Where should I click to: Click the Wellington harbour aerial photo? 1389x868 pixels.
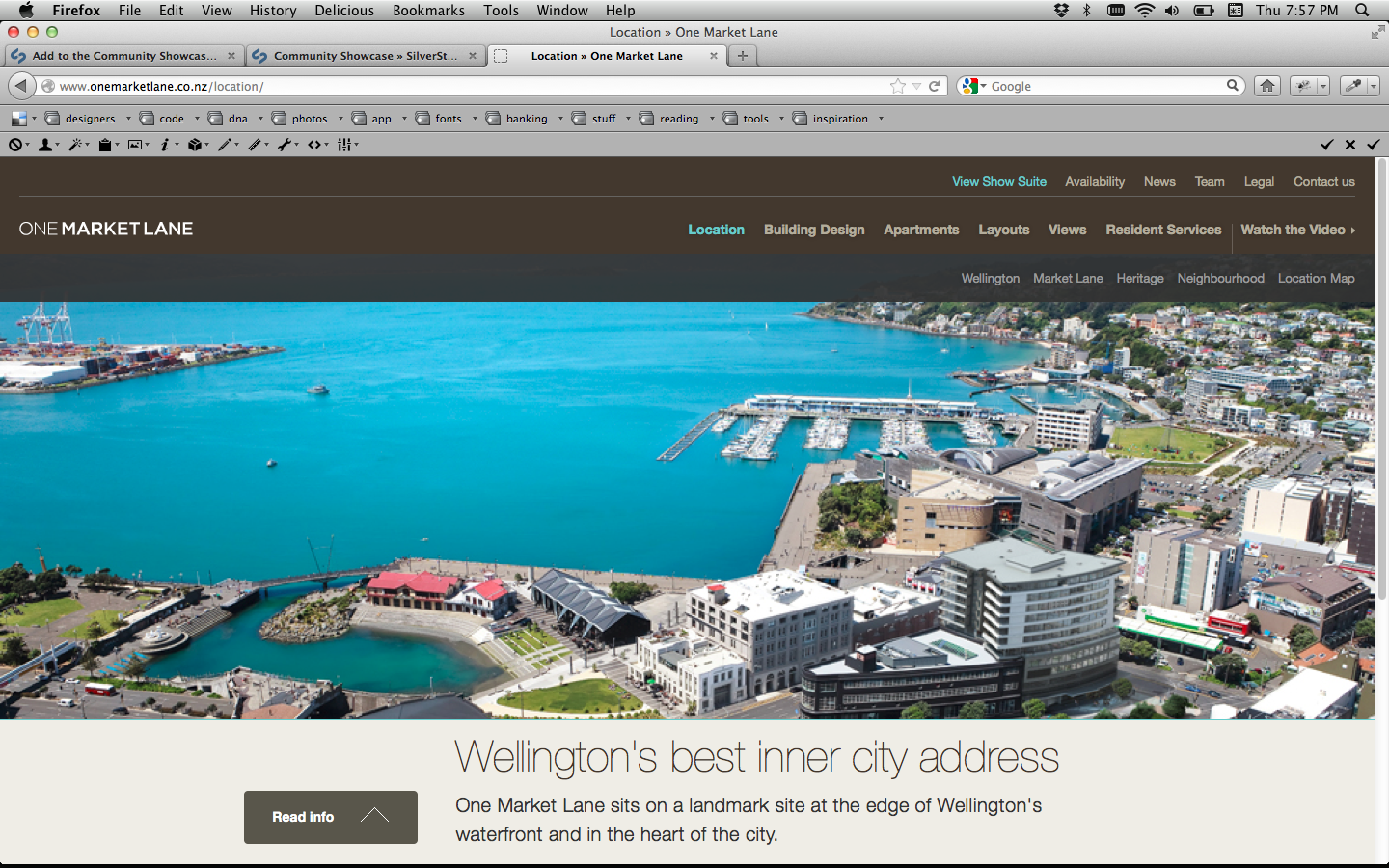click(687, 511)
